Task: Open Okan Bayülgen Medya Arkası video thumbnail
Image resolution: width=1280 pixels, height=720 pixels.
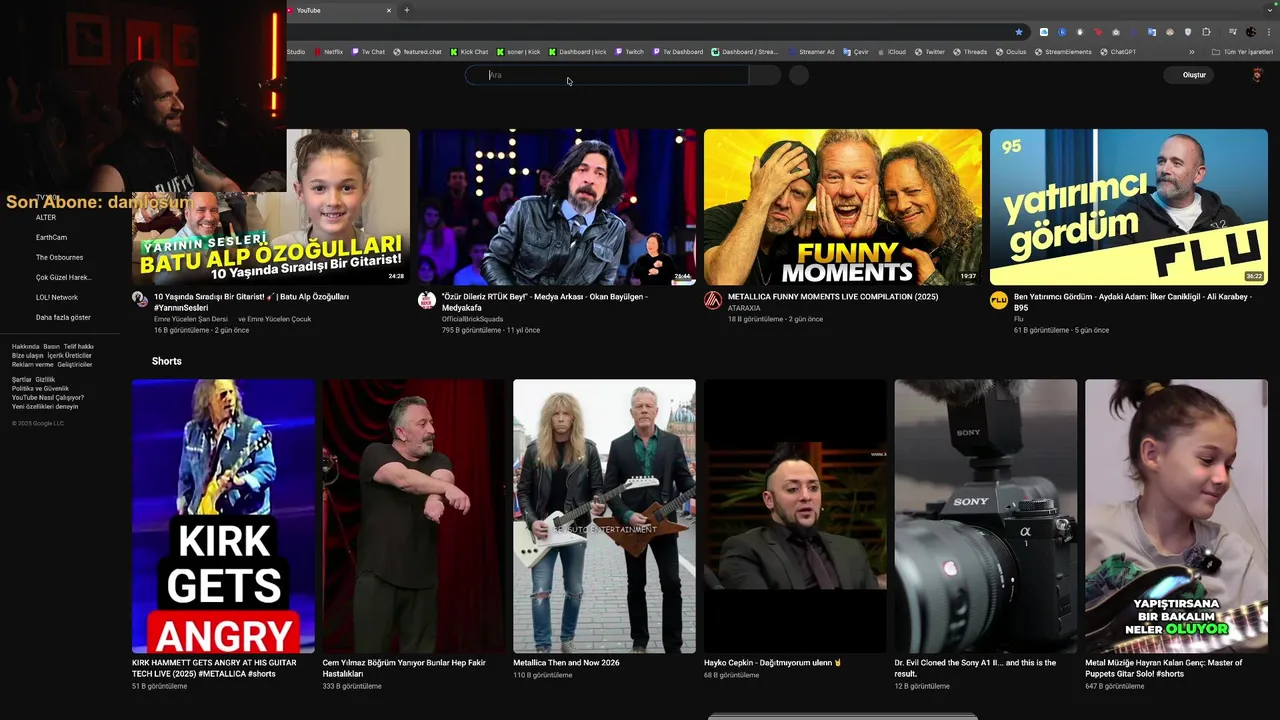Action: pyautogui.click(x=557, y=207)
